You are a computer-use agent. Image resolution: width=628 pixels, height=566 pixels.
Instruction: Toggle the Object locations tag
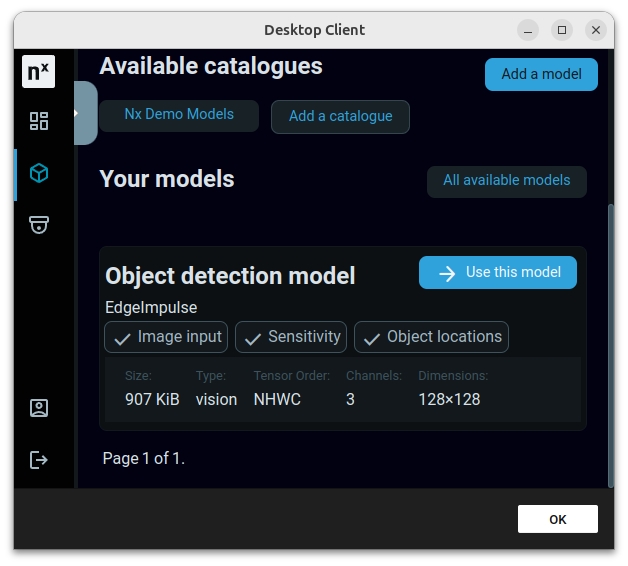click(x=431, y=337)
